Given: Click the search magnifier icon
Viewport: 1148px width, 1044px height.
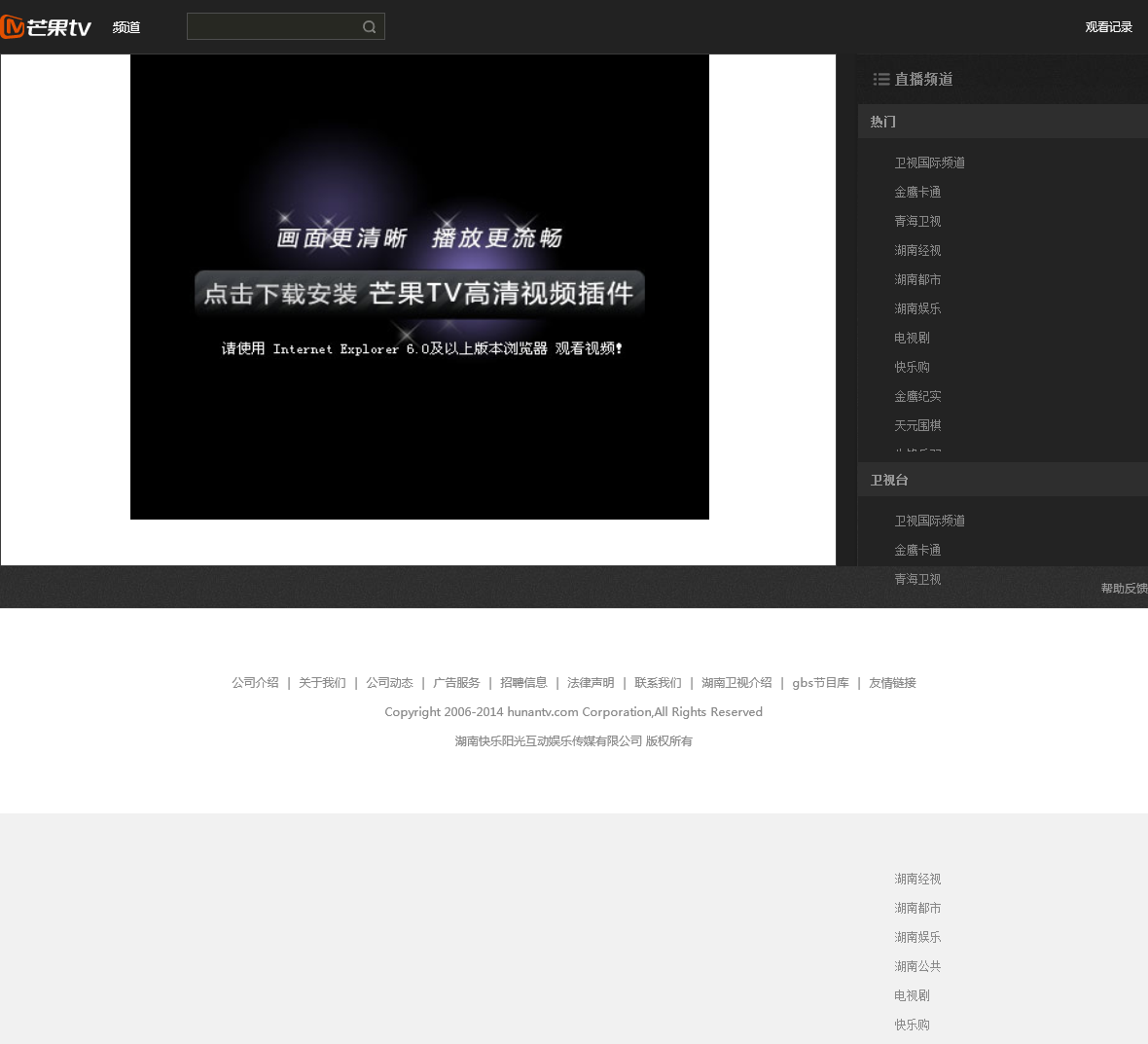Looking at the screenshot, I should (x=369, y=27).
